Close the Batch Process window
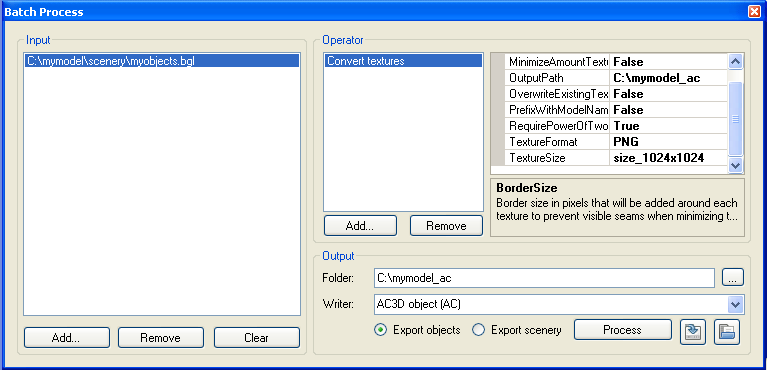767x370 pixels. (754, 12)
